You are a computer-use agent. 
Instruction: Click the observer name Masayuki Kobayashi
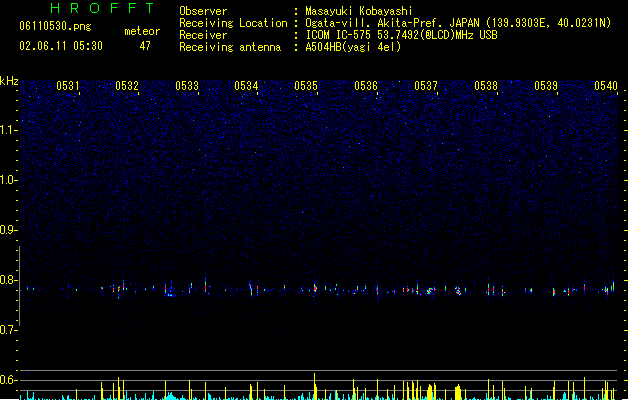pos(359,11)
